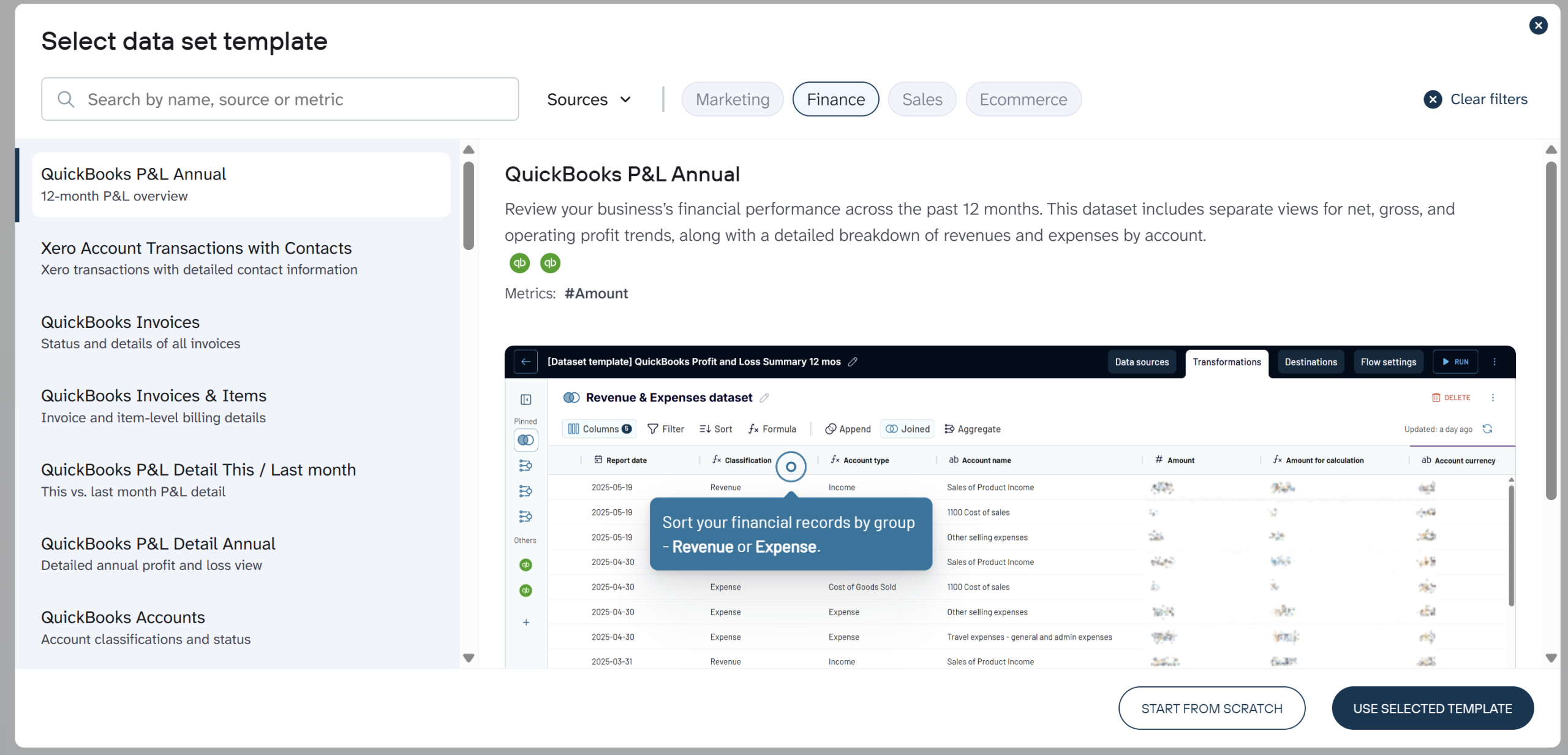Screen dimensions: 1568x755
Task: Switch to the Destinations tab
Action: tap(1310, 362)
